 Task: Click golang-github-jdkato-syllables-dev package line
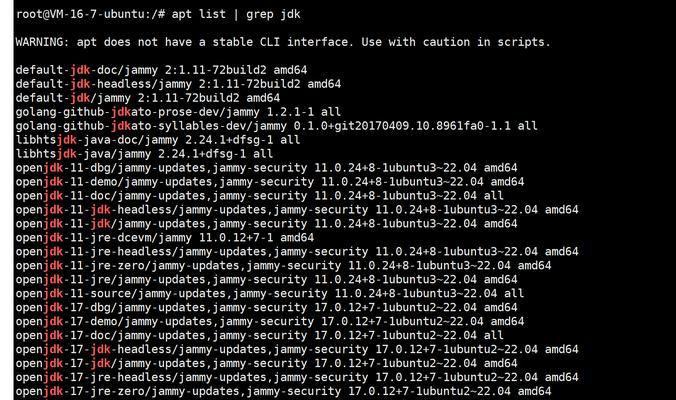click(x=276, y=126)
